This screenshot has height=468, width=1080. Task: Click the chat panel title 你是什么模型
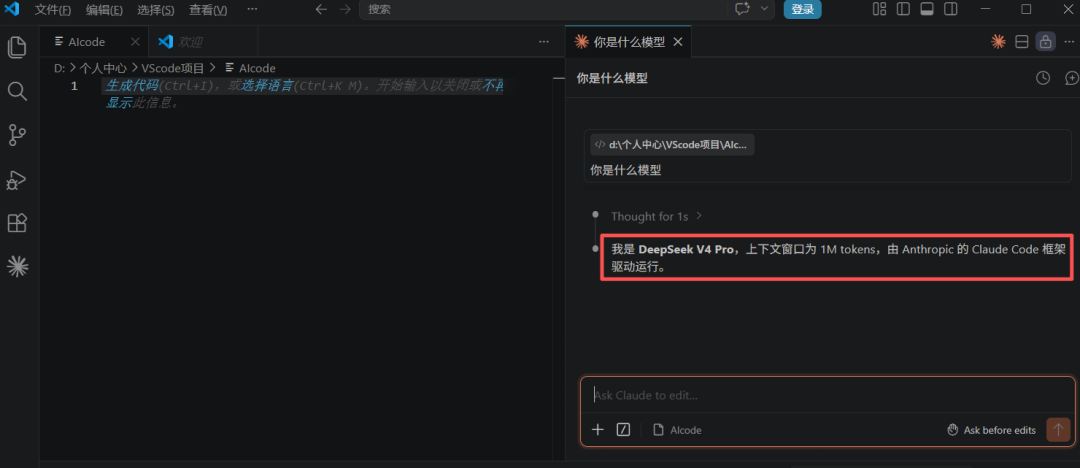612,79
